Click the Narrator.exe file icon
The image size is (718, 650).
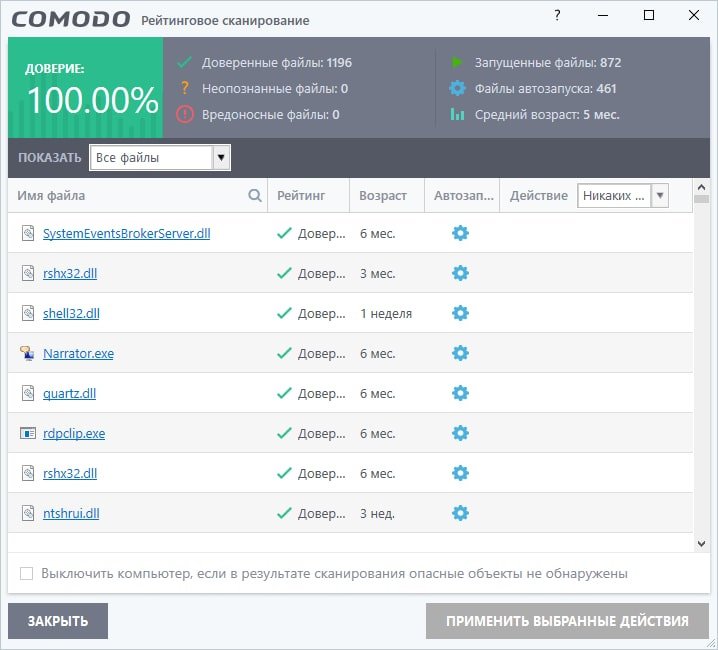pyautogui.click(x=27, y=353)
